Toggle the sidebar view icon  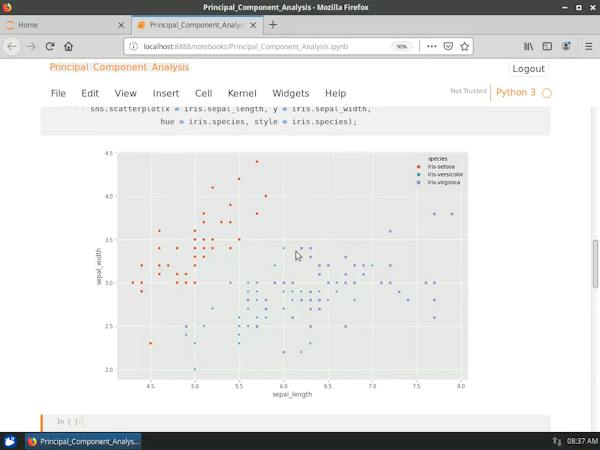point(547,47)
